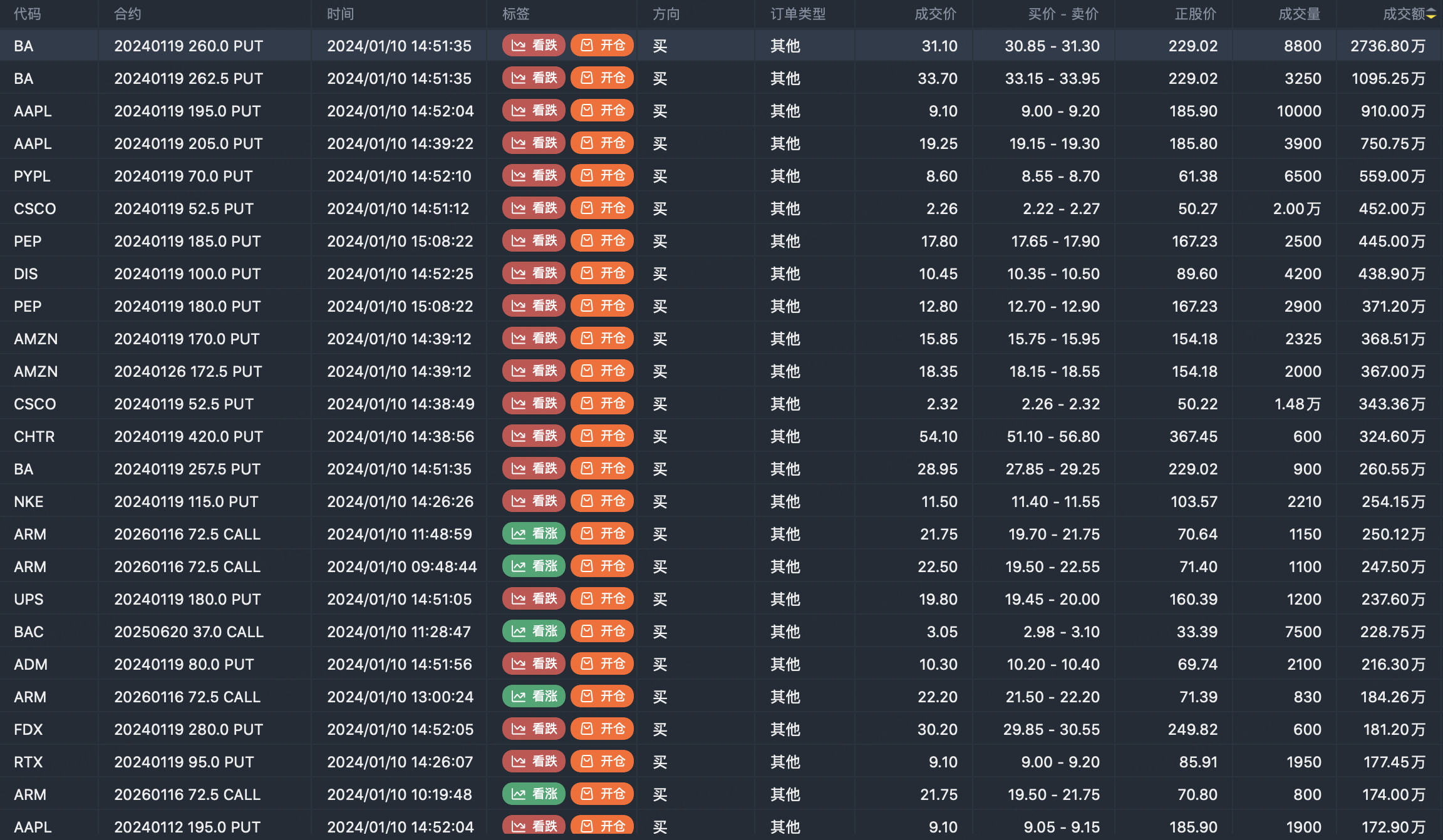
Task: Click the 订单类型 column header
Action: tap(798, 14)
